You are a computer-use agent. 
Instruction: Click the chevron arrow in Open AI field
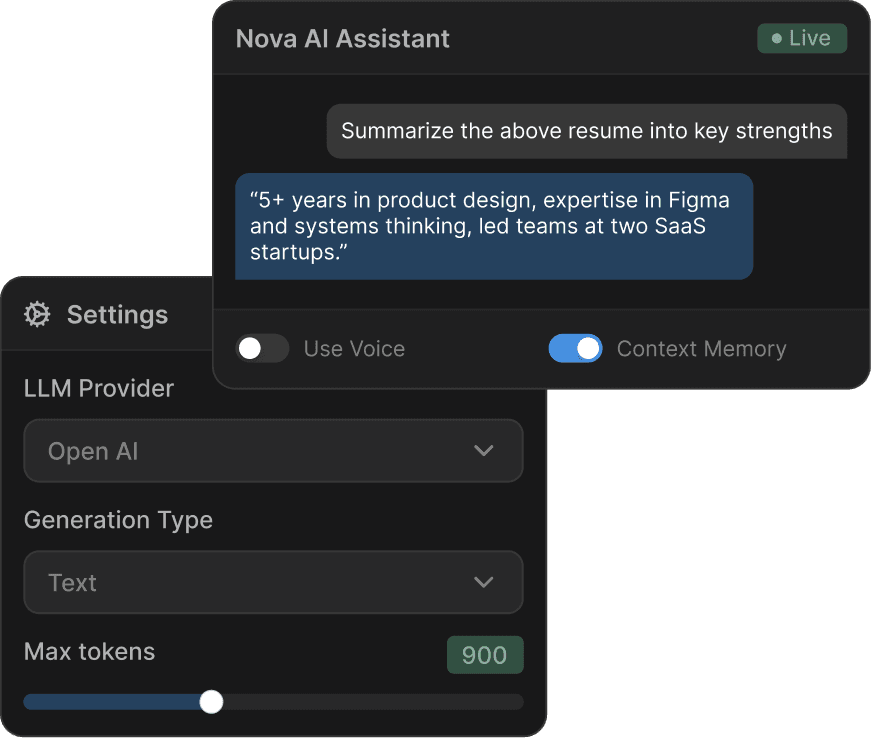(484, 451)
